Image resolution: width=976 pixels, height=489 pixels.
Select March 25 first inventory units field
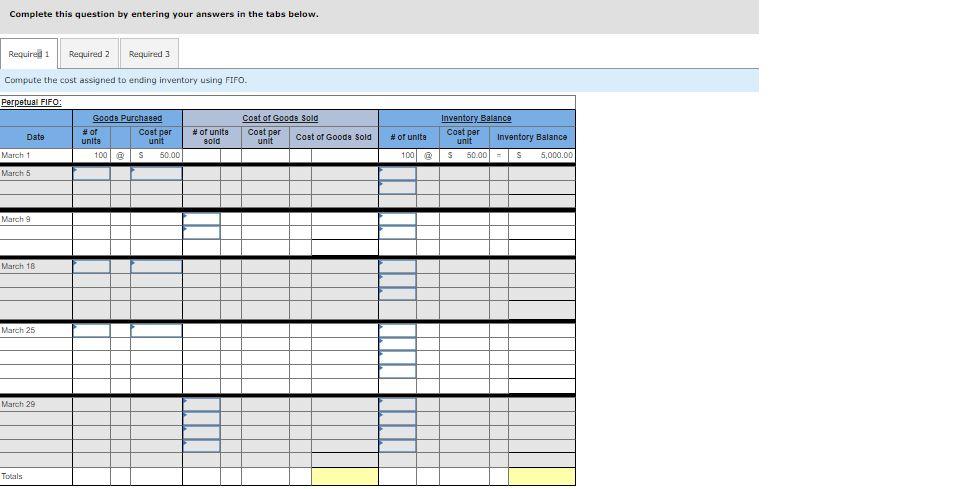(398, 330)
